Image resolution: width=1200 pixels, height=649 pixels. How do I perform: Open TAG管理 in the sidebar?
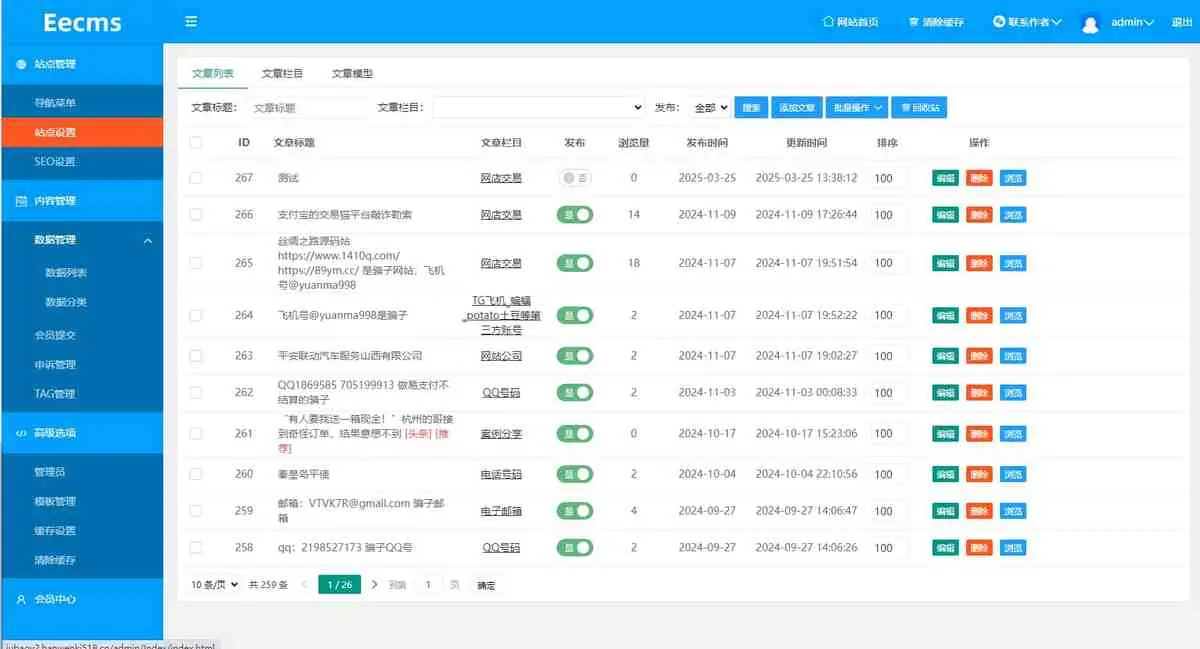pos(81,394)
